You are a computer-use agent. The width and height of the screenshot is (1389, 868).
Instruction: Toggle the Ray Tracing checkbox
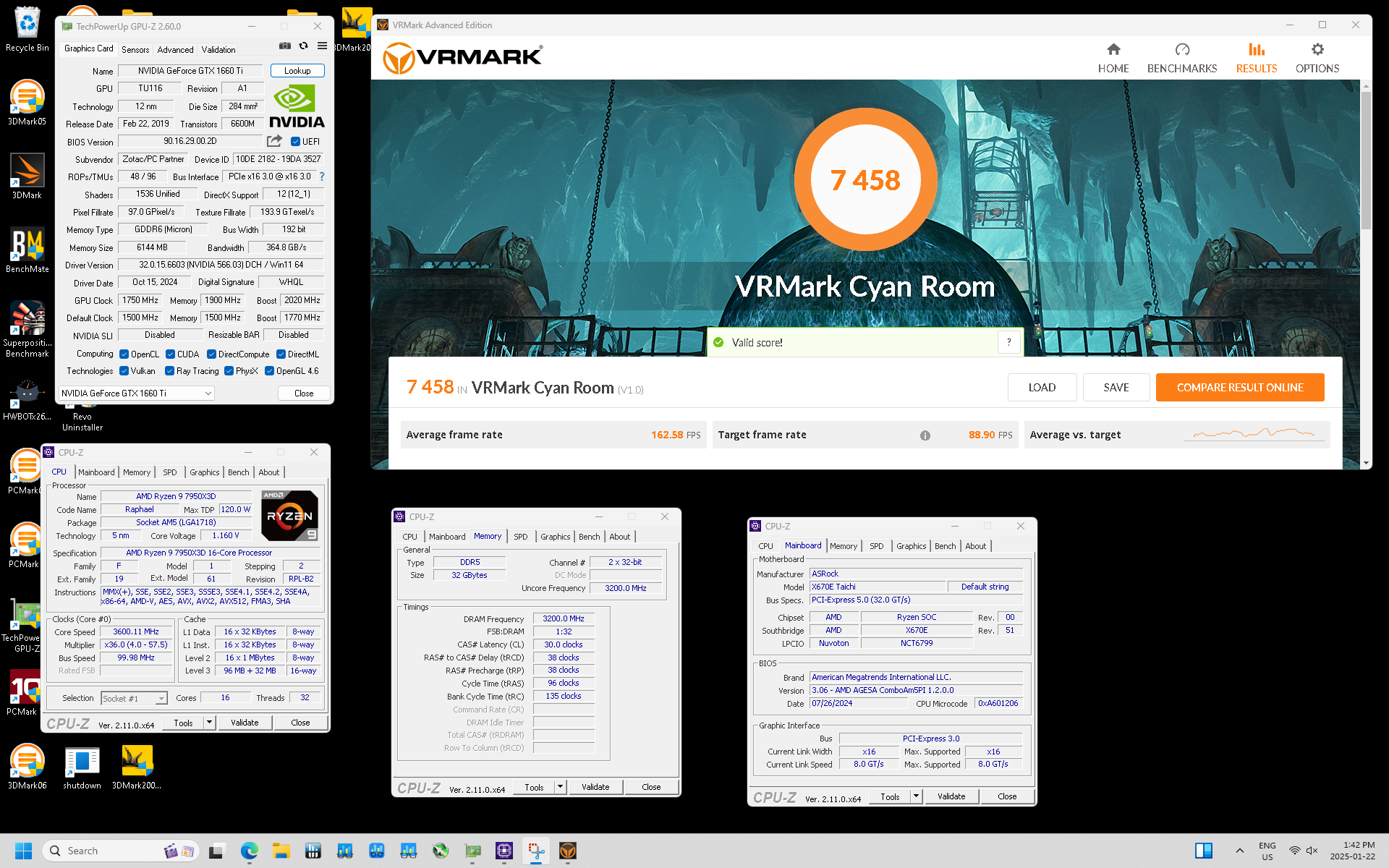click(169, 371)
